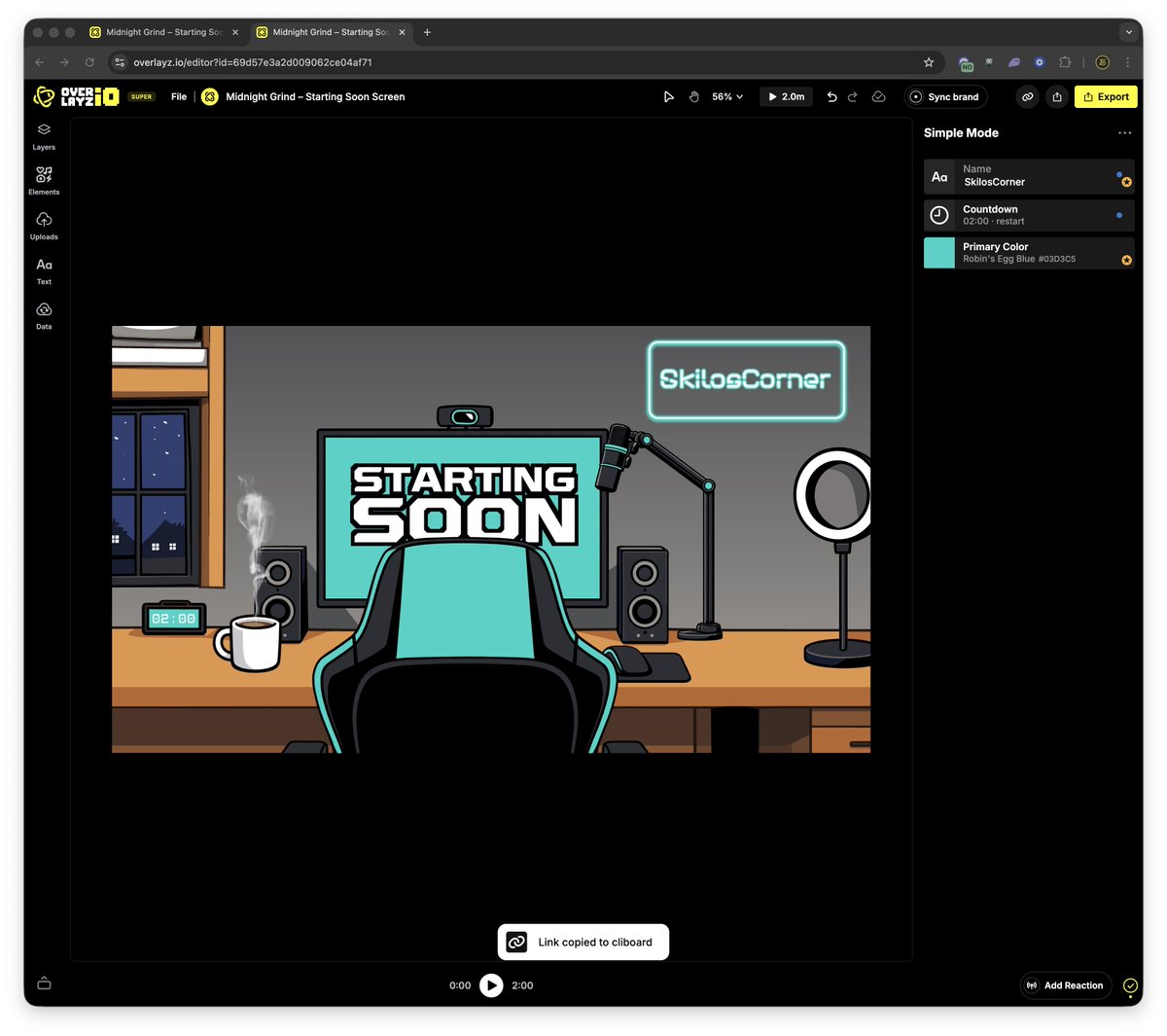Screen dimensions: 1167x1036
Task: Expand browser tab search chevron
Action: 1128,32
